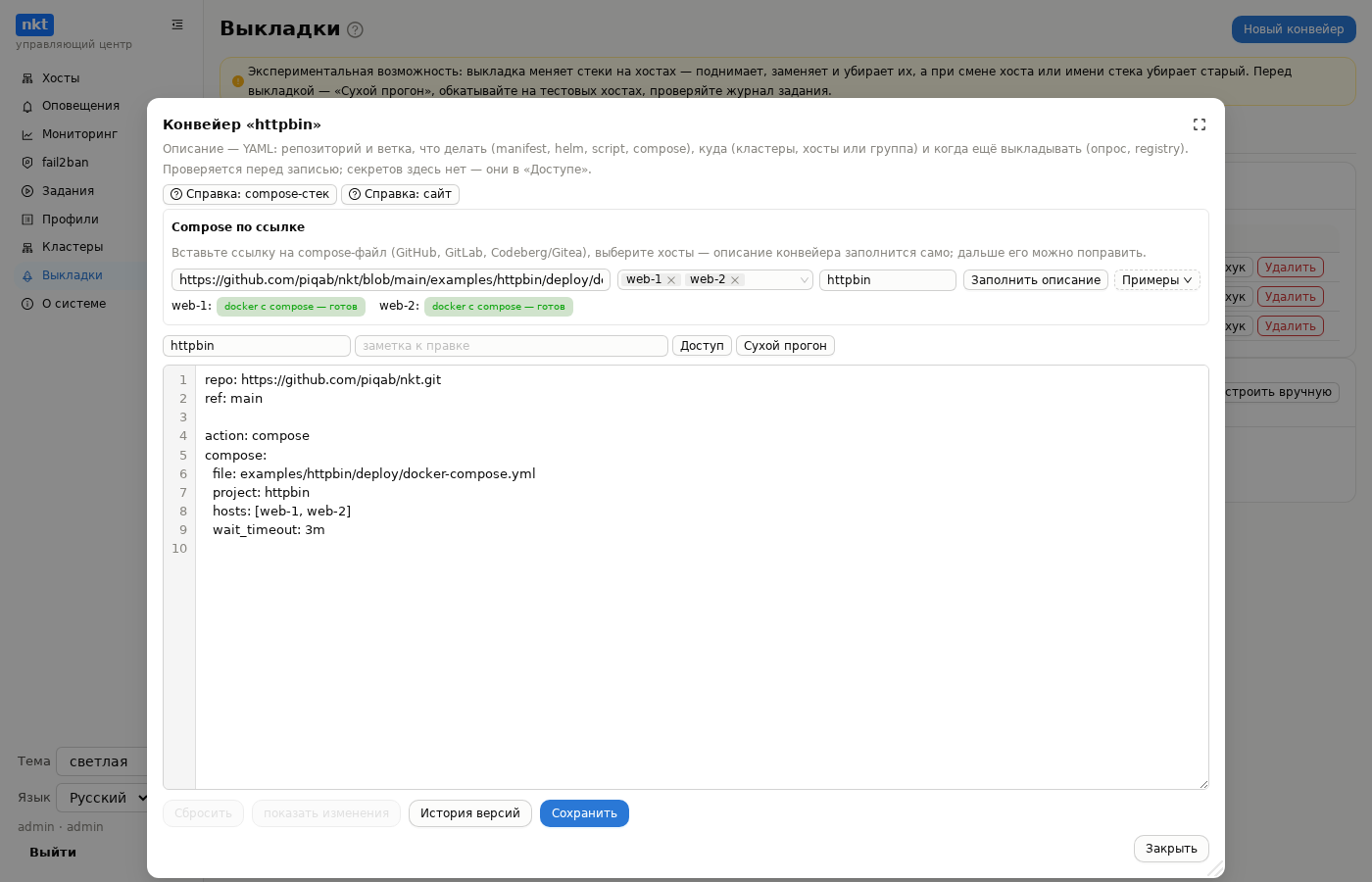The image size is (1372, 882).
Task: Click the web-2 'docker с compose — готов' badge
Action: (499, 307)
